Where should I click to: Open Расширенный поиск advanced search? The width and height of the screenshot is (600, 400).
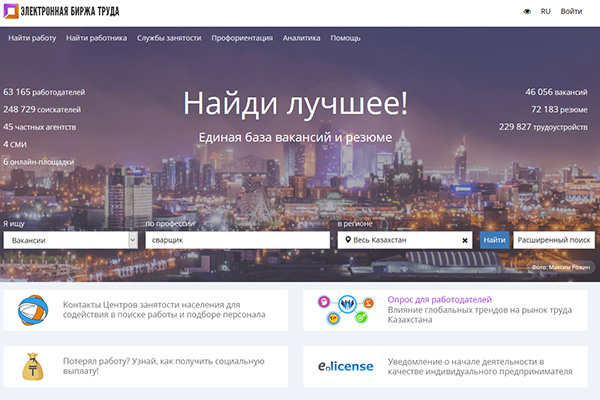[x=554, y=240]
